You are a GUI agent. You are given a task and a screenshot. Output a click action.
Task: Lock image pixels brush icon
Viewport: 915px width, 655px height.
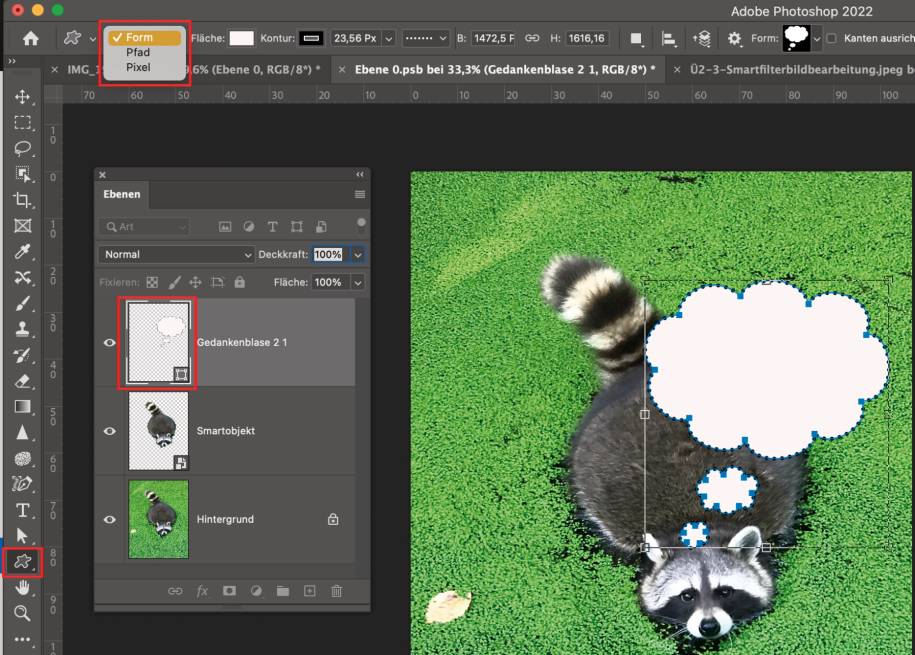pos(174,283)
